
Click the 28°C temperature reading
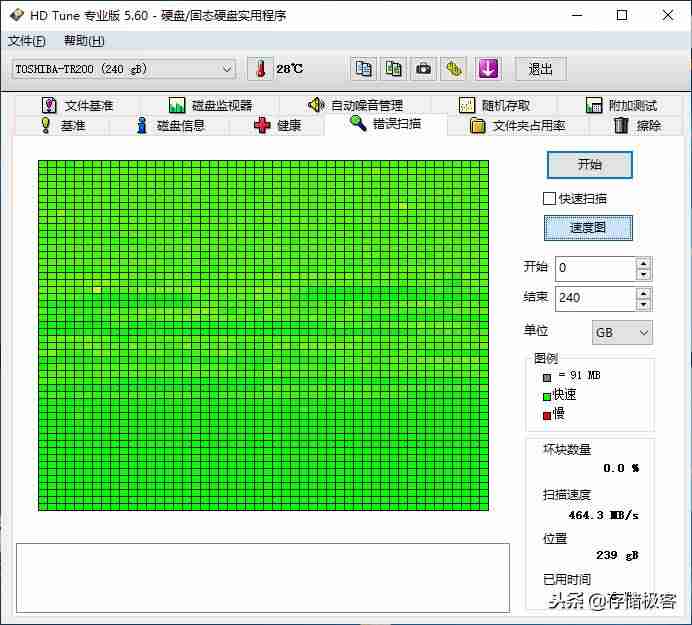click(x=290, y=69)
